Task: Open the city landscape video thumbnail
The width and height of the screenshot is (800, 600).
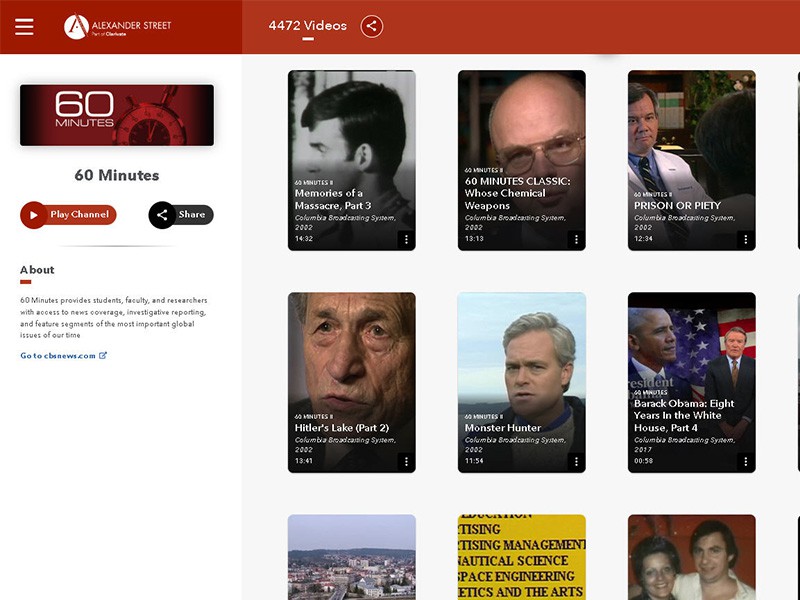Action: click(x=351, y=557)
